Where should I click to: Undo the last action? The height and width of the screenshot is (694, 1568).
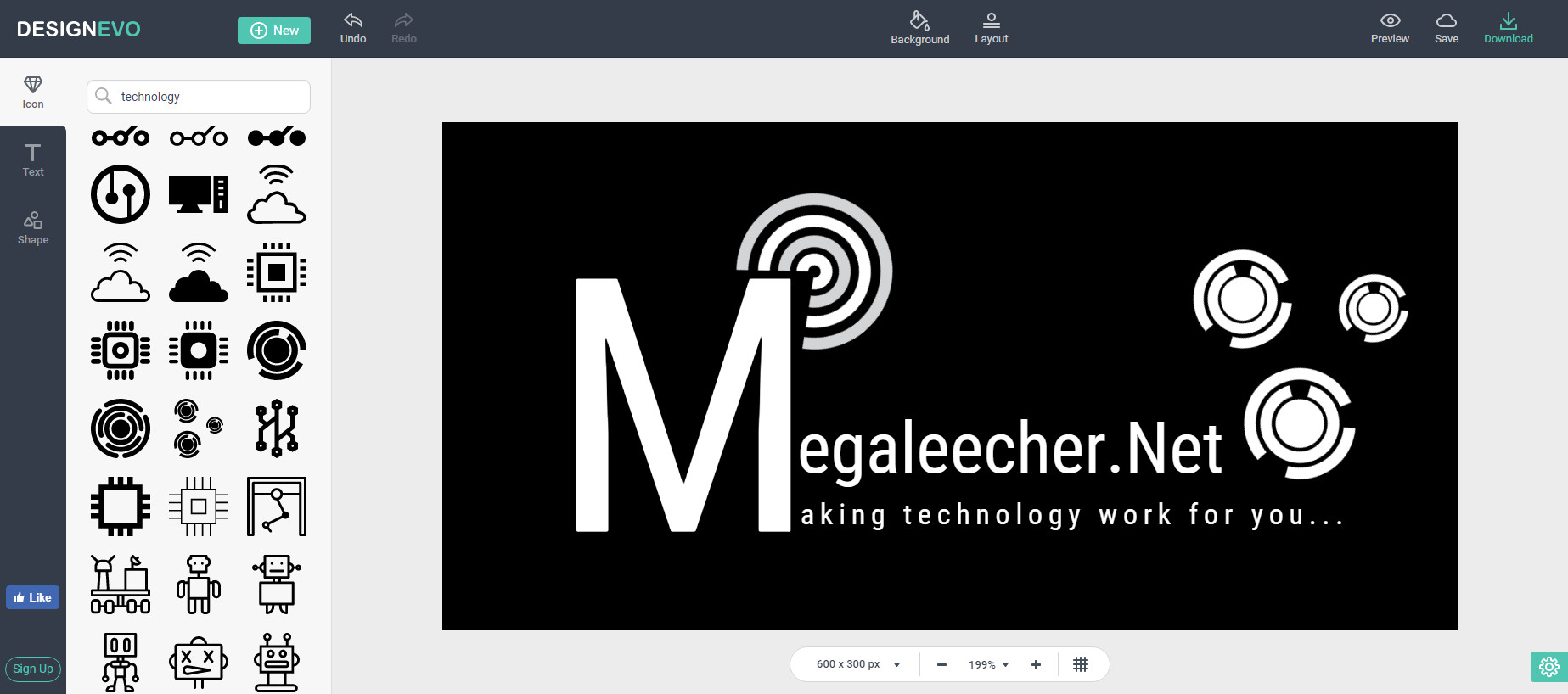(353, 28)
